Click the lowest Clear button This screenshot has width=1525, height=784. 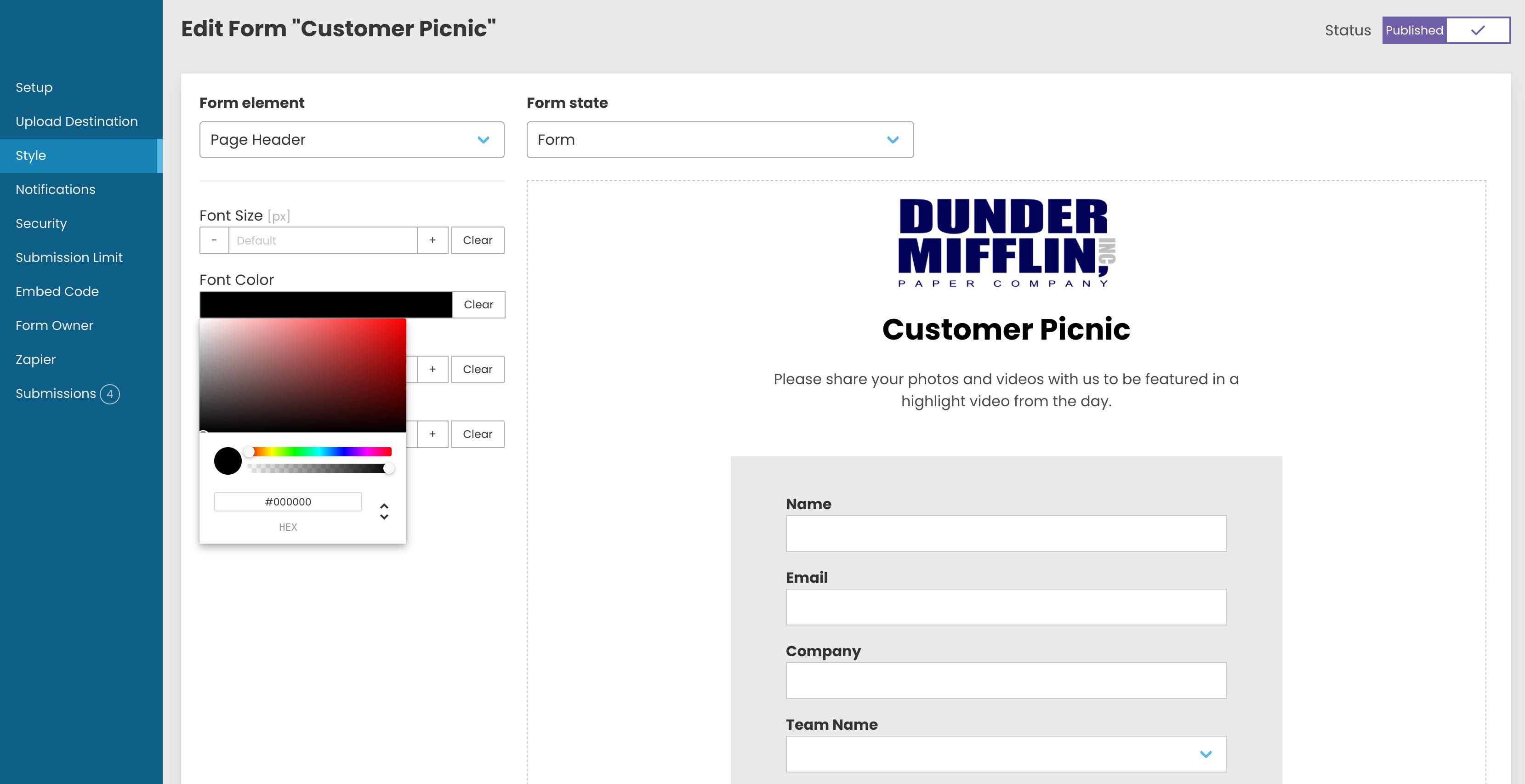[x=477, y=434]
